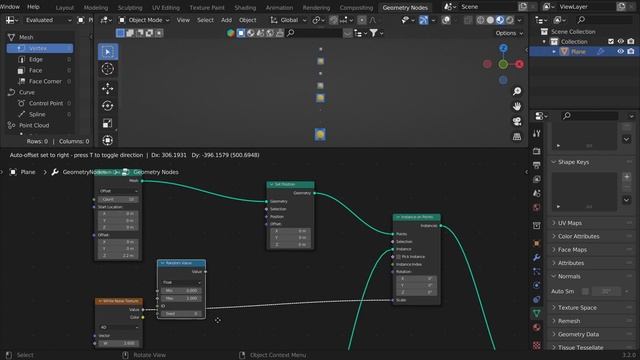
Task: Open World properties tab
Action: [537, 207]
